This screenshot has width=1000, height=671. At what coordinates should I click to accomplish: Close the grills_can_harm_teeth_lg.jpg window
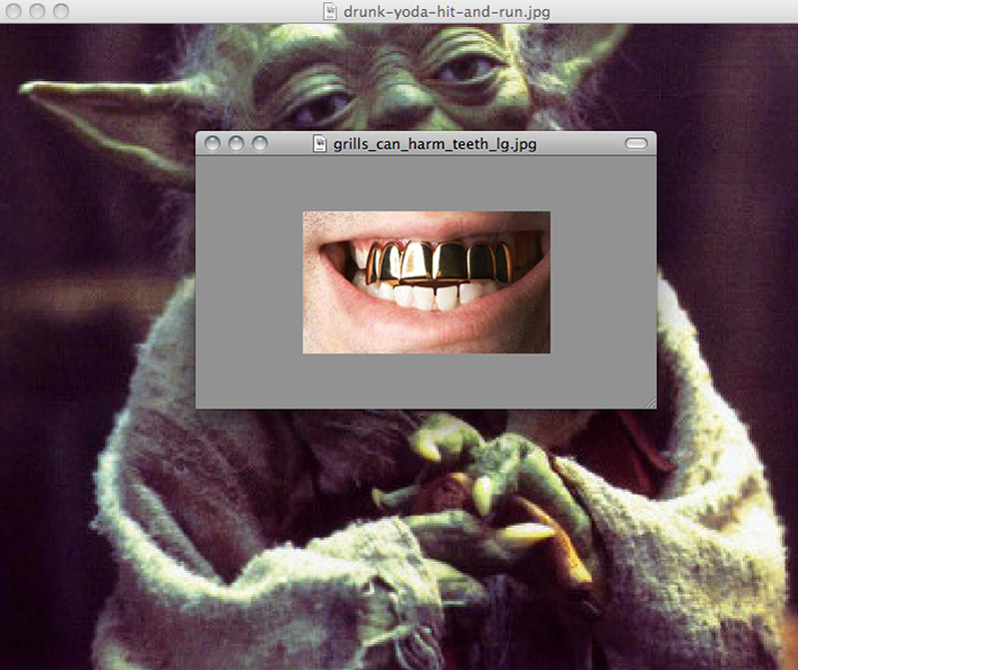click(x=212, y=144)
